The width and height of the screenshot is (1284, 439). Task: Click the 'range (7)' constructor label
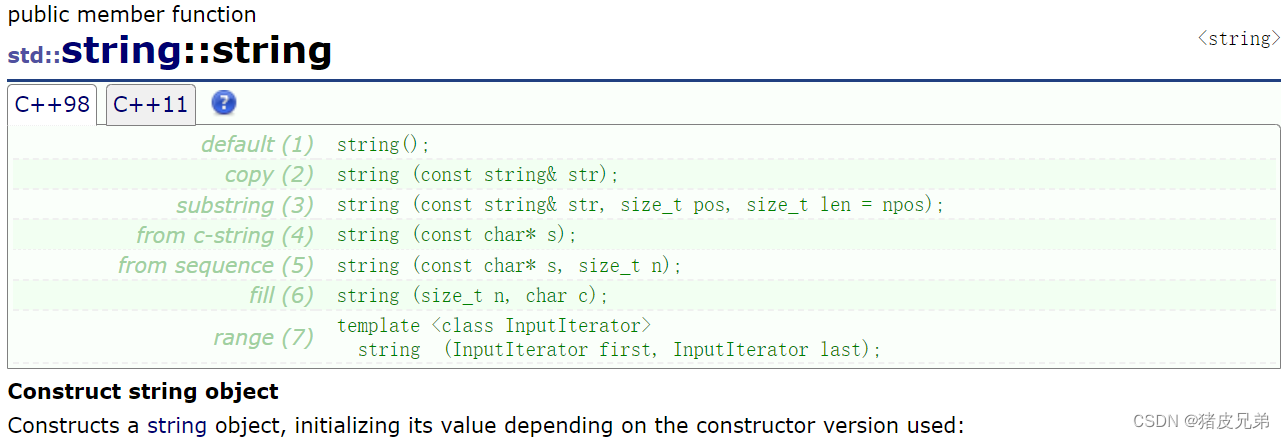[263, 337]
